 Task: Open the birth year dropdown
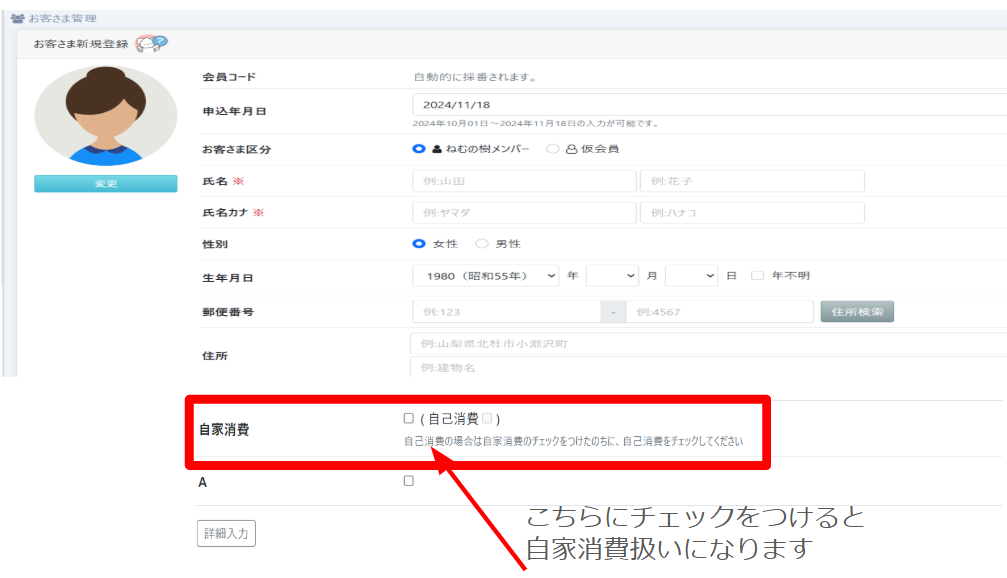tap(486, 276)
